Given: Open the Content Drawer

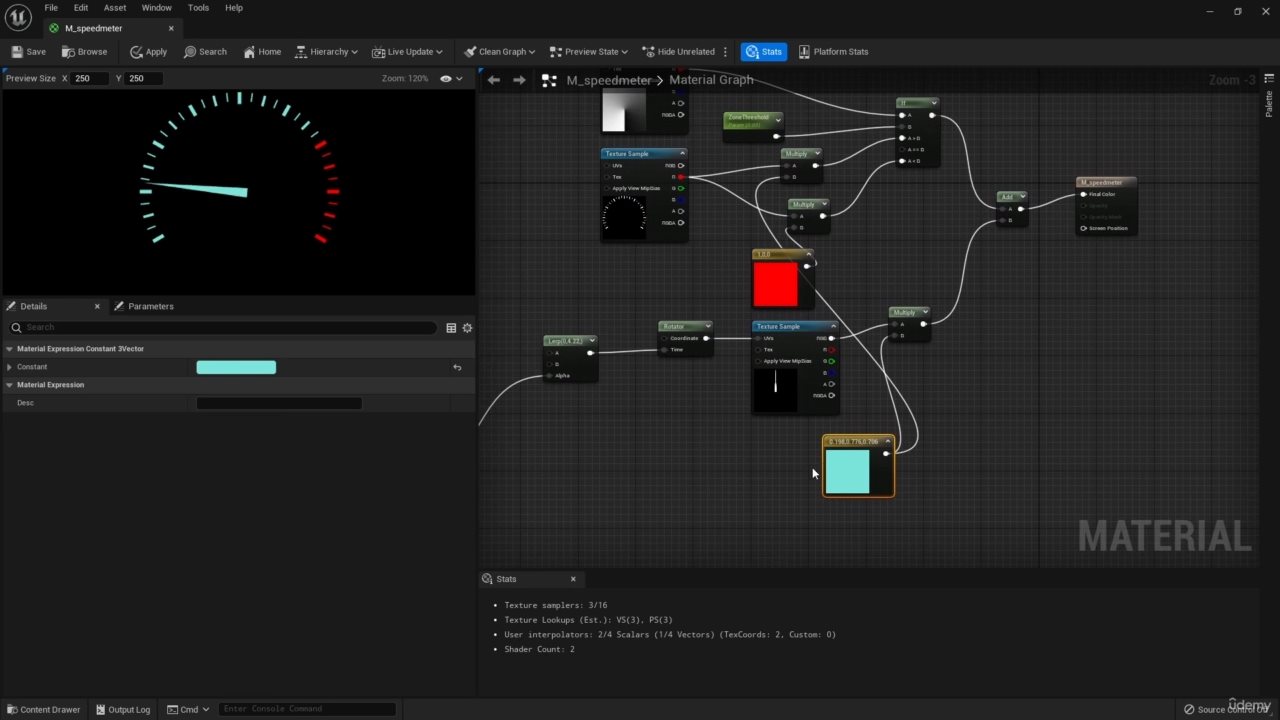Looking at the screenshot, I should click(43, 709).
